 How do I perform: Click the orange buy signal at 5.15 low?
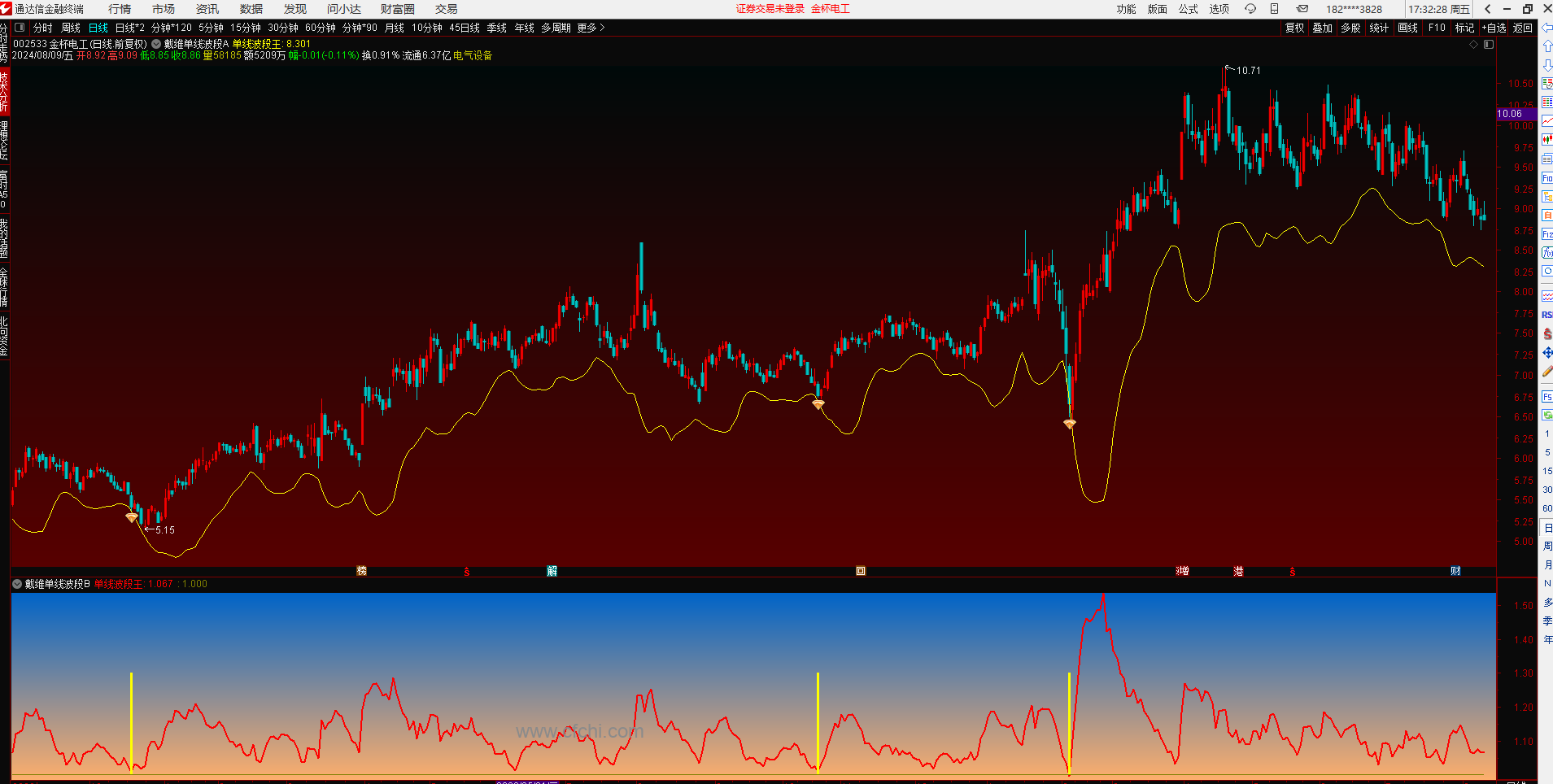pos(132,517)
